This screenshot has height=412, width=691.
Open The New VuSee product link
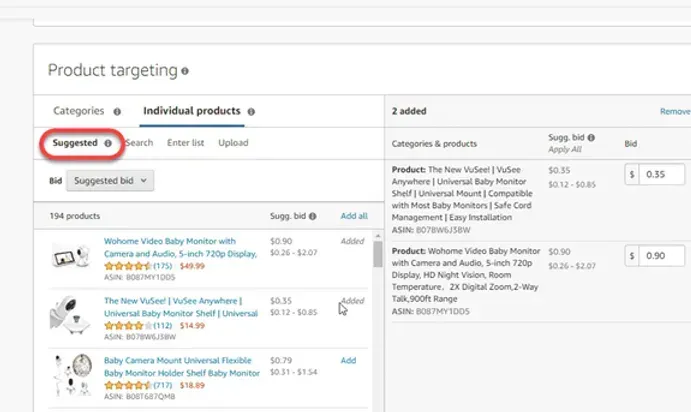pyautogui.click(x=181, y=307)
